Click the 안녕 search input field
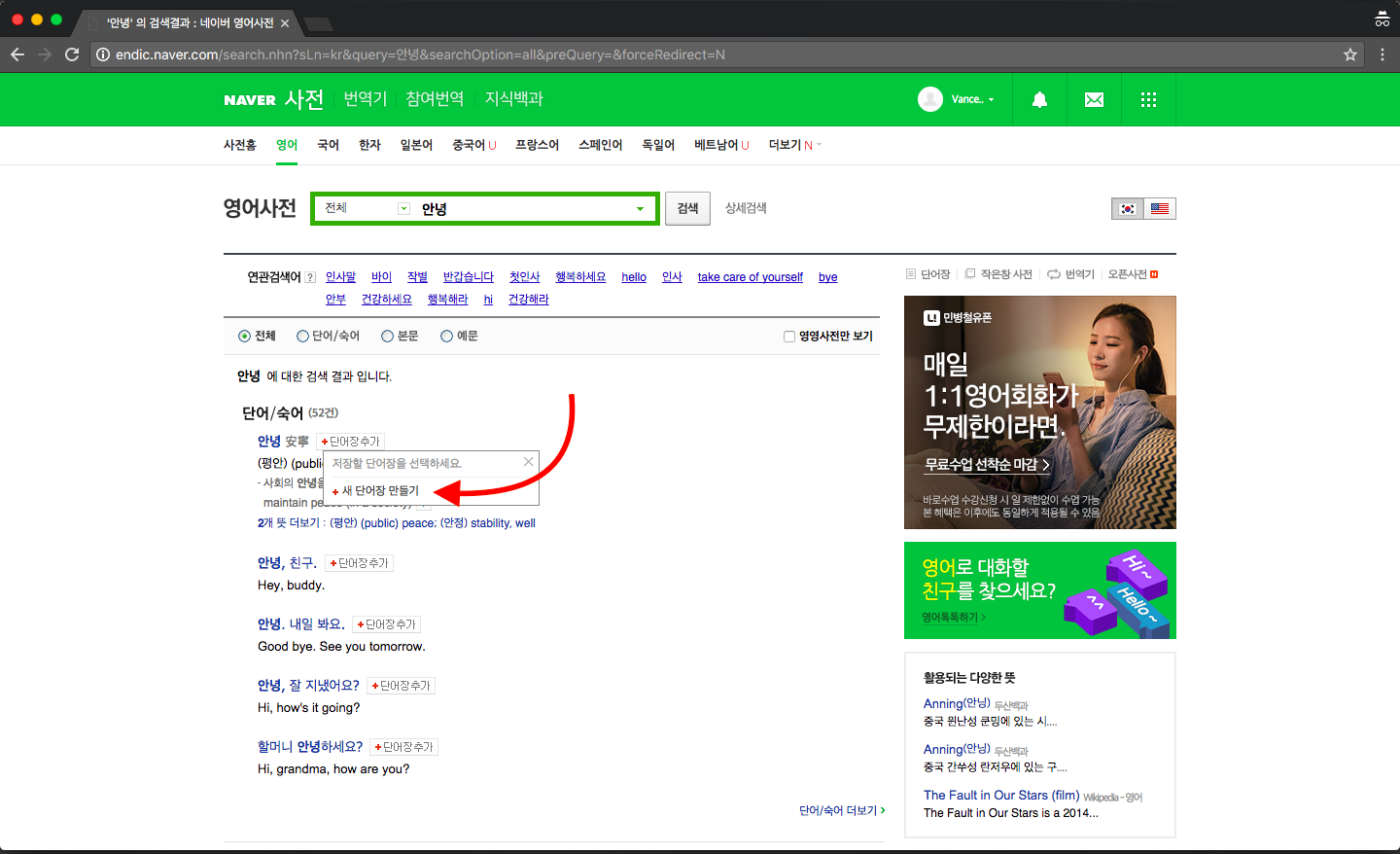 pyautogui.click(x=523, y=209)
